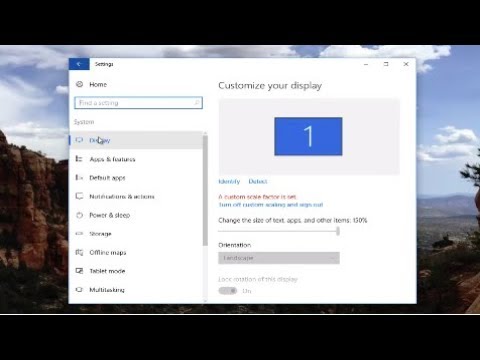Viewport: 480px width, 360px height.
Task: Click the Identify link
Action: coord(229,181)
